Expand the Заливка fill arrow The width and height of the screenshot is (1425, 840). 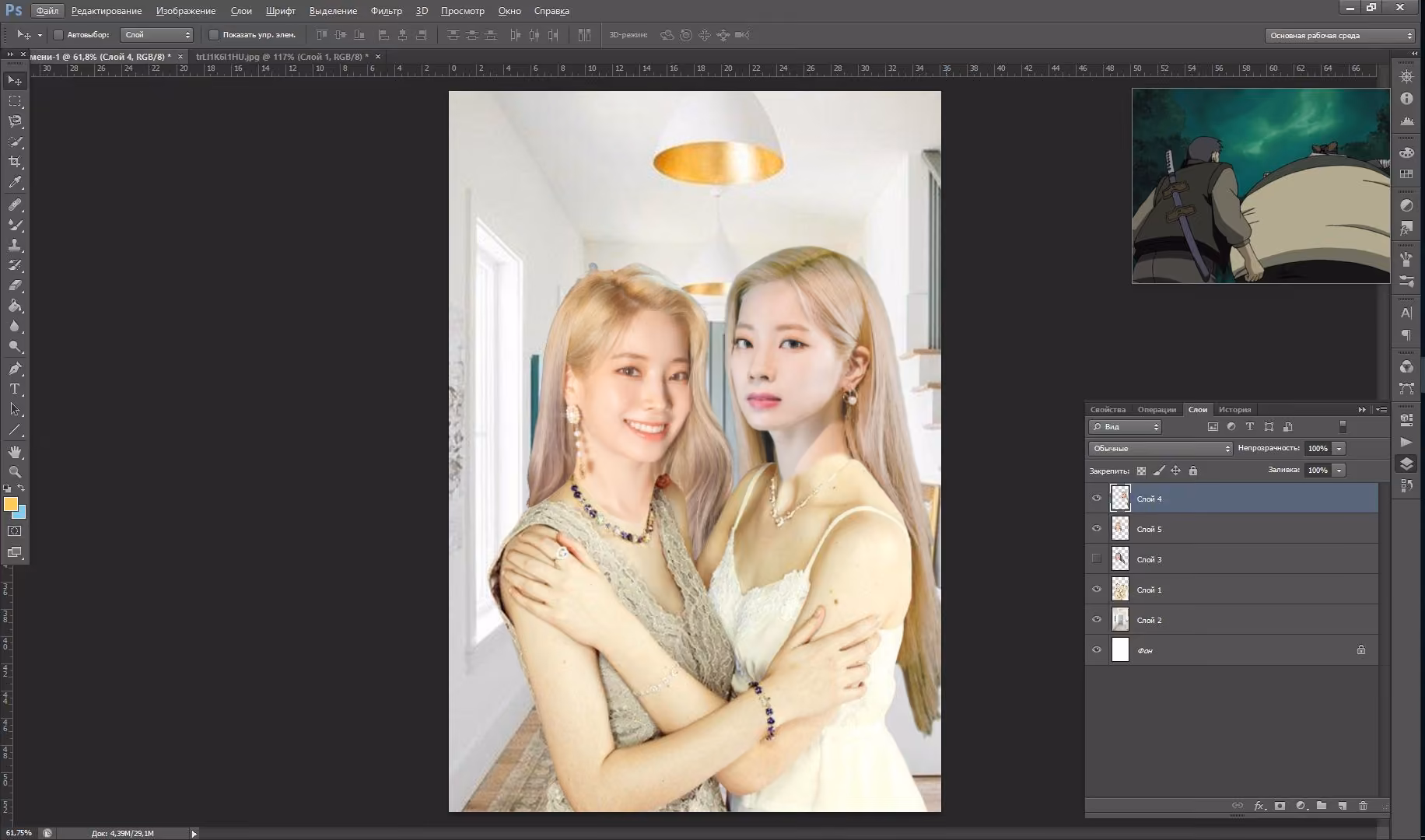[1339, 471]
